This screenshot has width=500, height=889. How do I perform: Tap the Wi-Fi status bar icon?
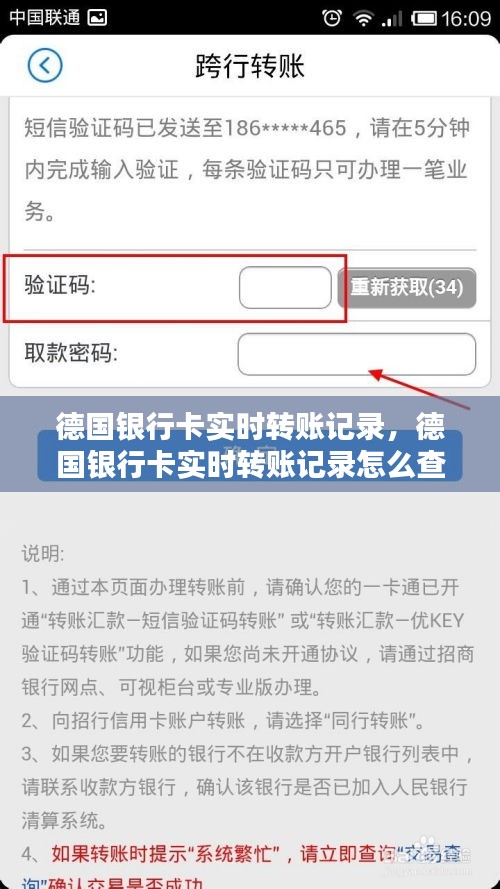[363, 18]
